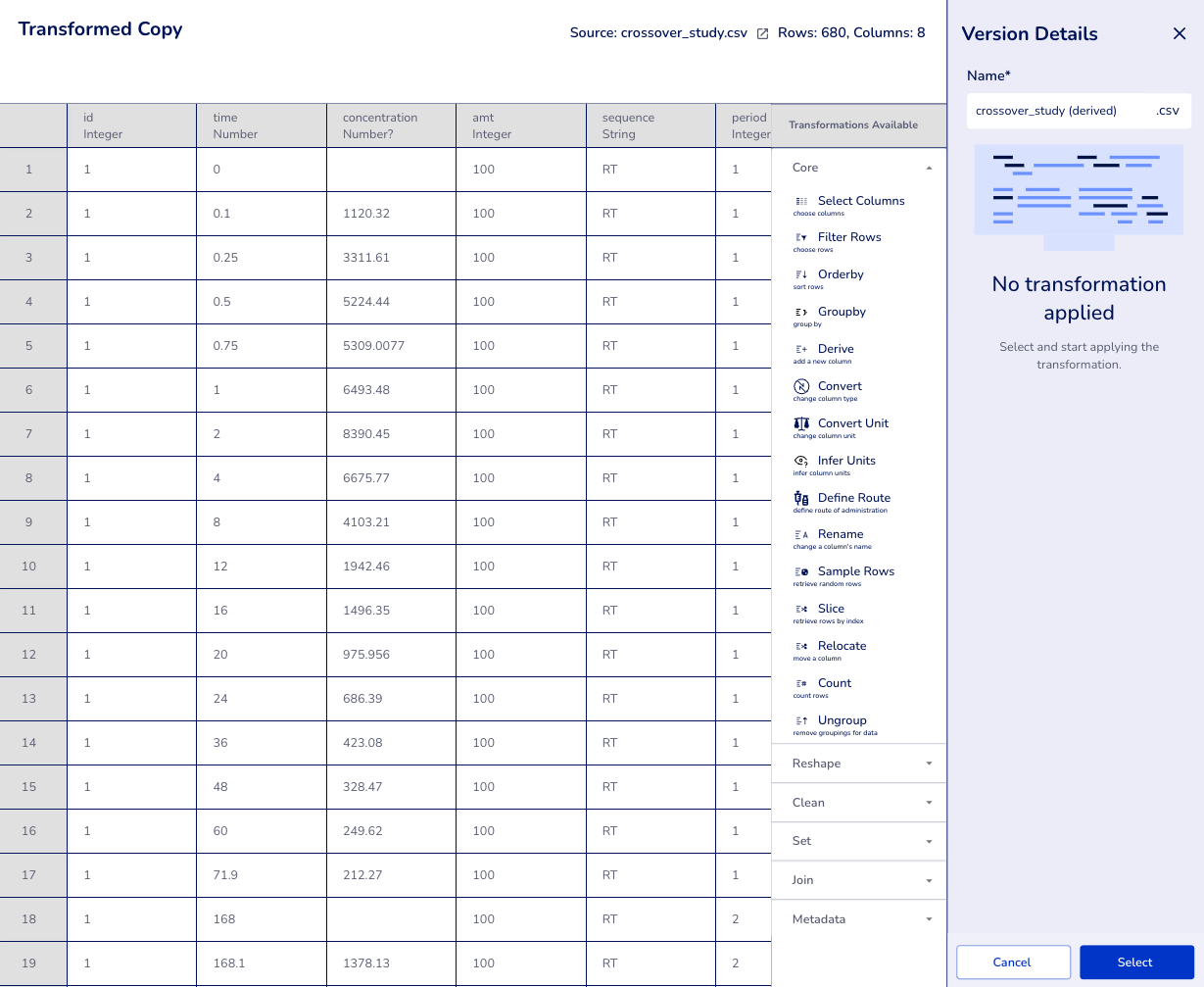
Task: Expand the Join section
Action: 929,880
